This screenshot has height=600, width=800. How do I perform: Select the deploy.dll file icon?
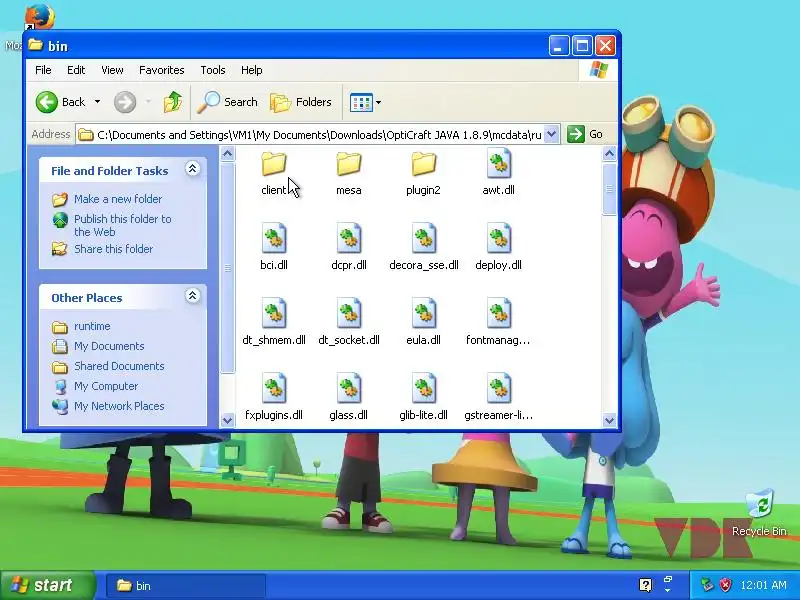click(x=498, y=238)
